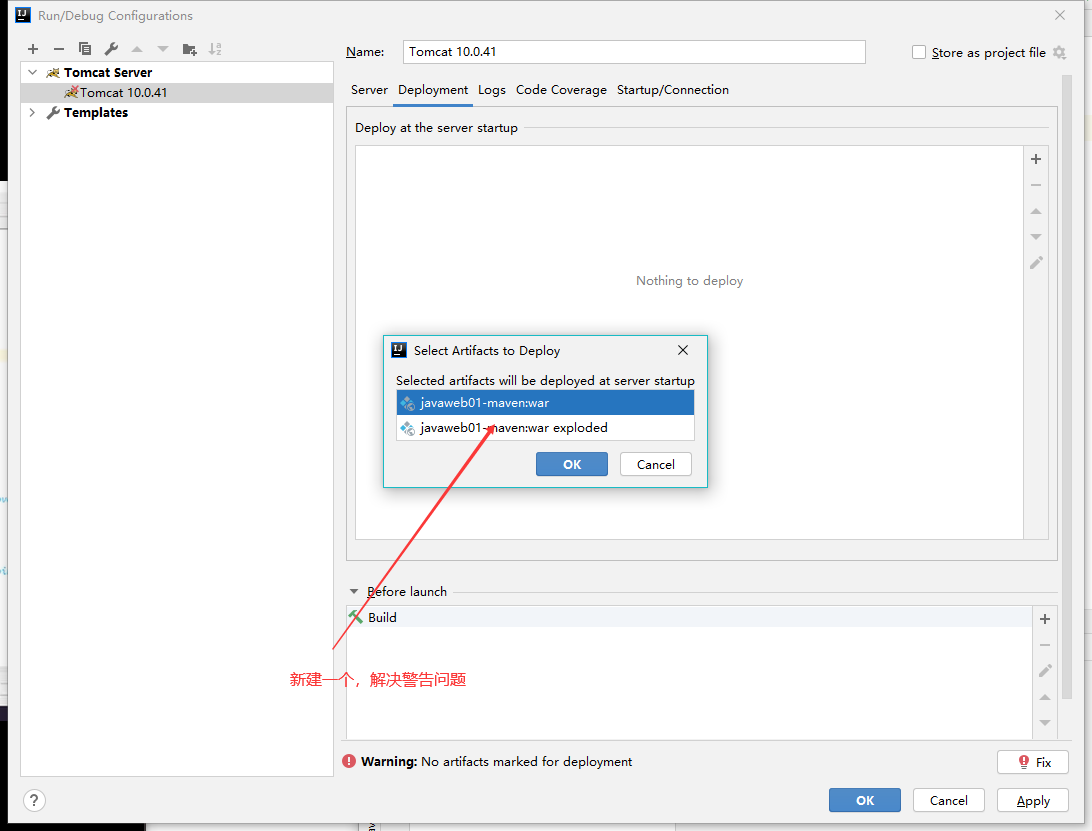Screen dimensions: 1092x831
Task: Remove artifact from deploy list
Action: coord(1036,185)
